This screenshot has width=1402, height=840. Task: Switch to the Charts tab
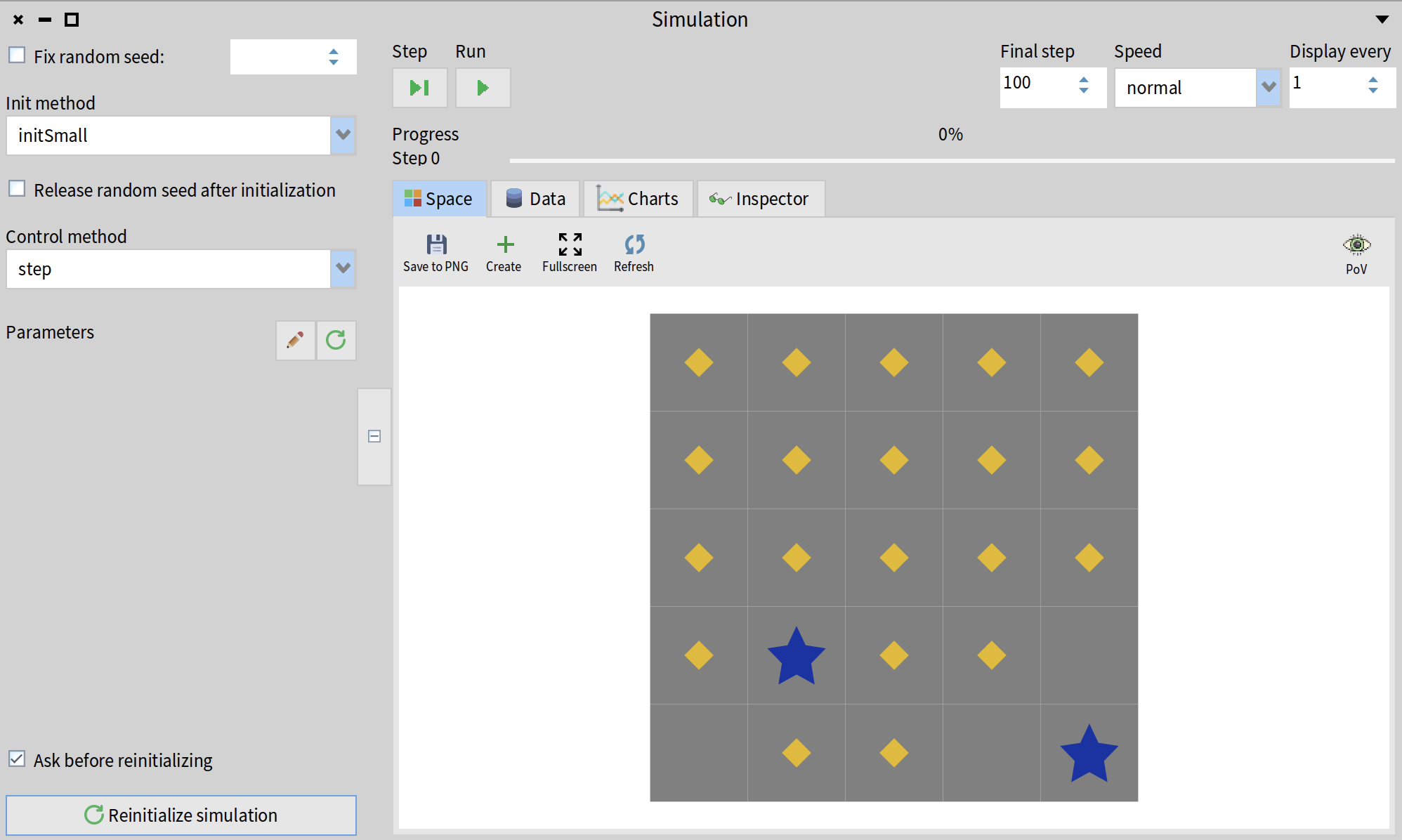click(x=638, y=199)
